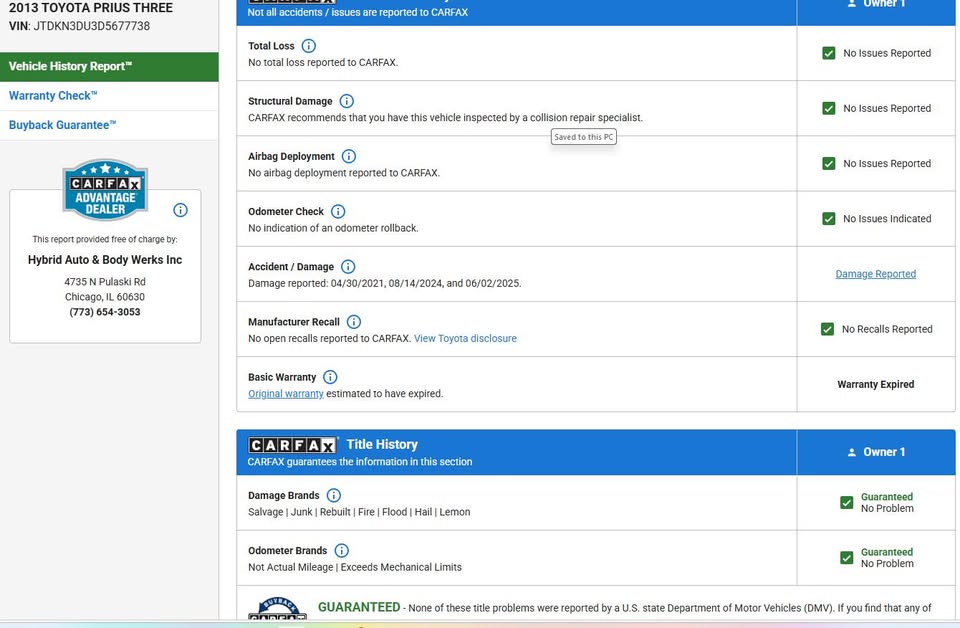Click the 2013 Toyota Prius Three heading
Image resolution: width=960 pixels, height=628 pixels.
click(91, 8)
